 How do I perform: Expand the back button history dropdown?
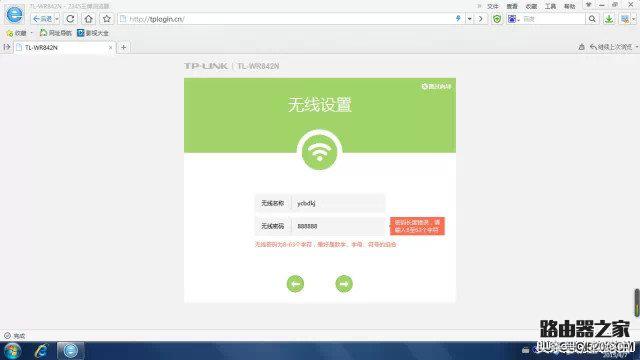tap(57, 19)
